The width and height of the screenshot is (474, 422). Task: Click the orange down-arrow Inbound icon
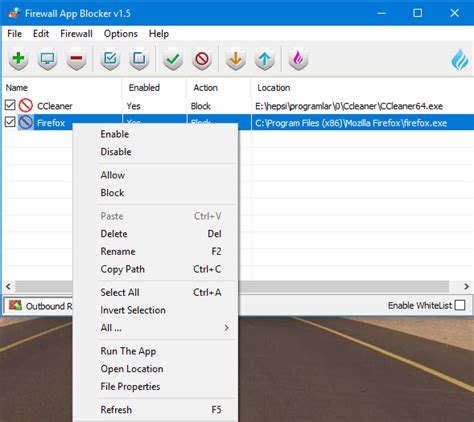pos(236,59)
